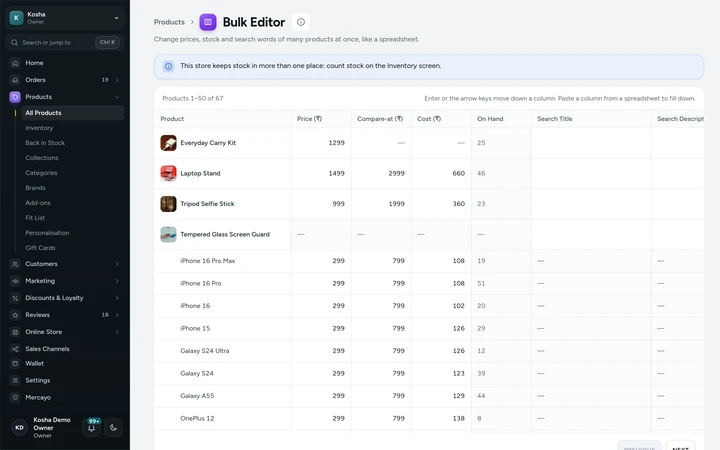The image size is (720, 450).
Task: Click Products 1–50 of 67 text
Action: tap(193, 98)
